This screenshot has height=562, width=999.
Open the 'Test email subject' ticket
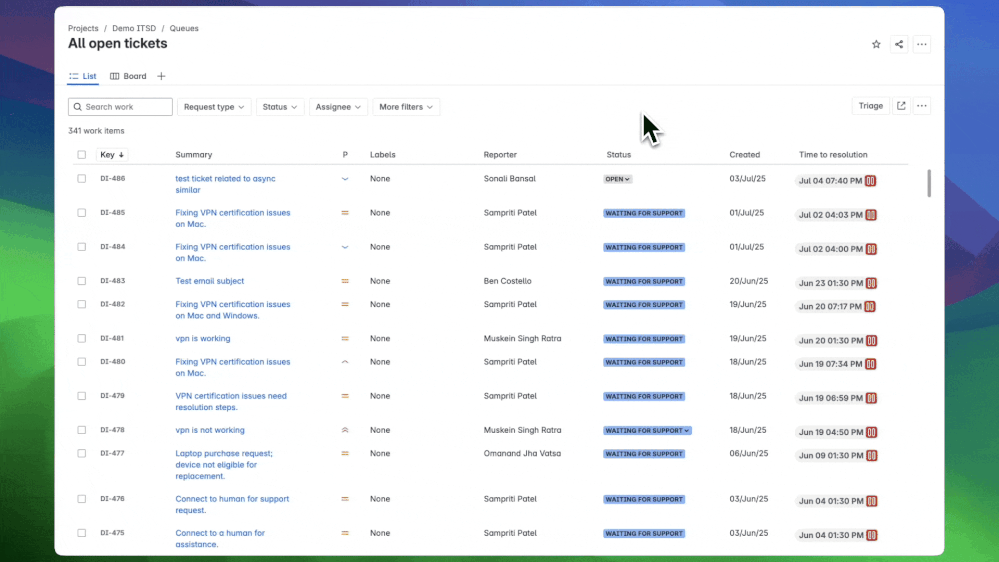[x=210, y=281]
